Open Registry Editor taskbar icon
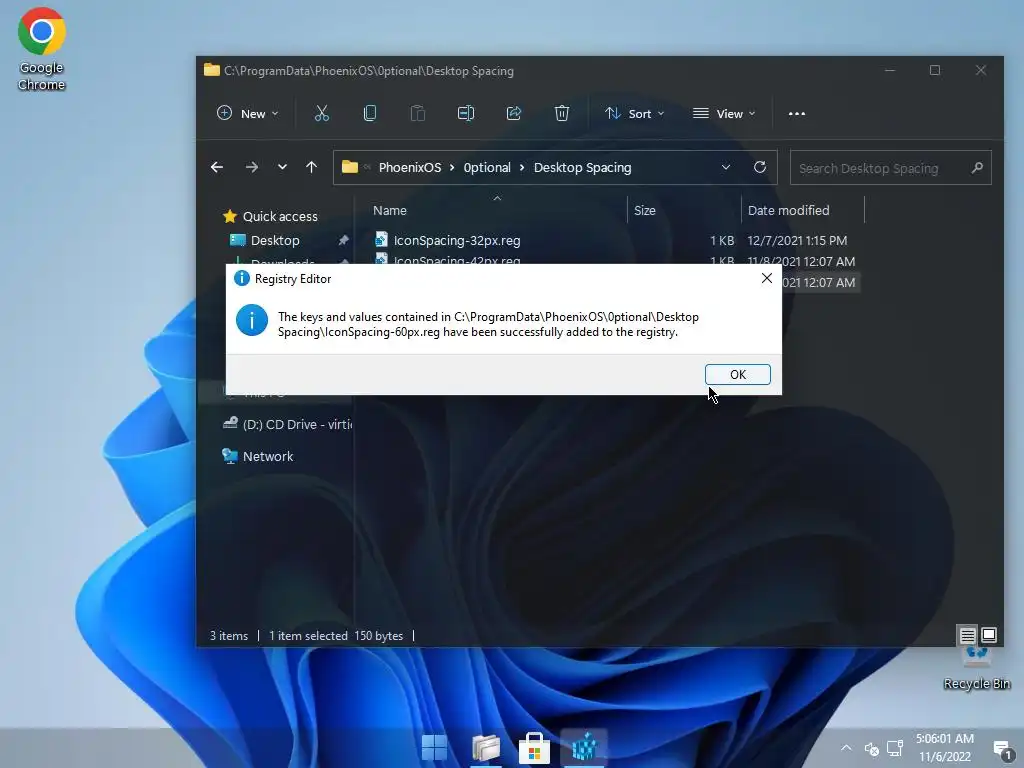This screenshot has height=768, width=1024. 584,748
